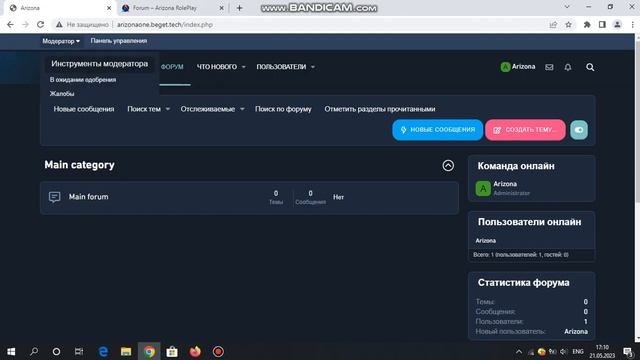Click the volume speaker tray icon
The width and height of the screenshot is (640, 360).
coord(564,351)
